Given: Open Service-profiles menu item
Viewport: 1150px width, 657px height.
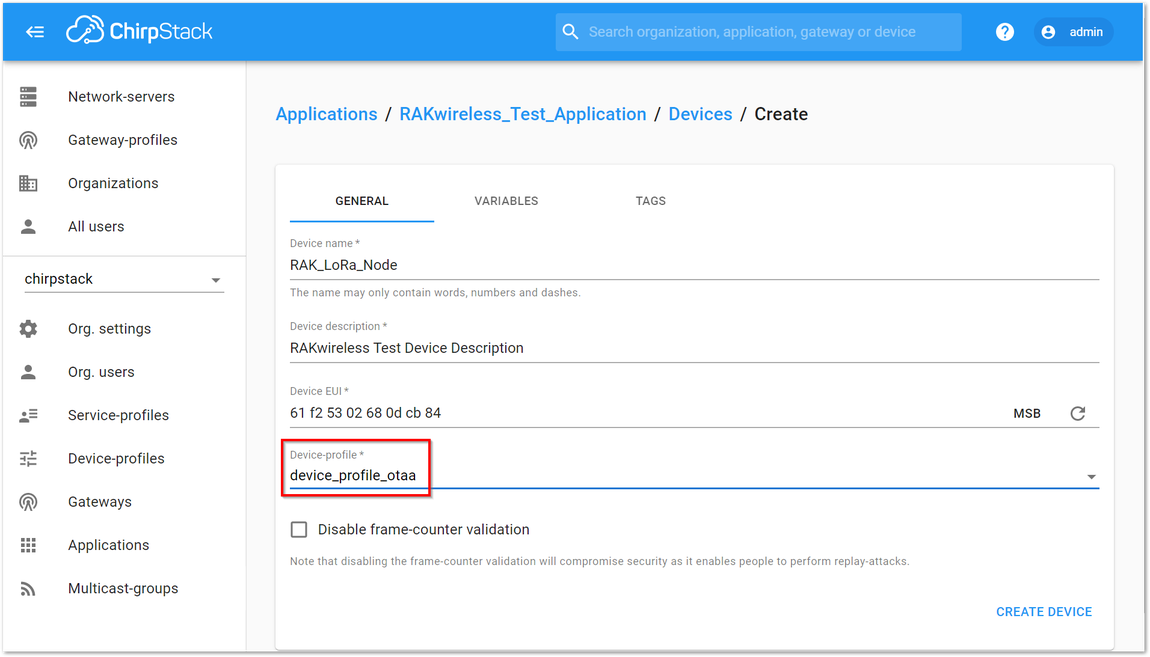Looking at the screenshot, I should [x=118, y=415].
